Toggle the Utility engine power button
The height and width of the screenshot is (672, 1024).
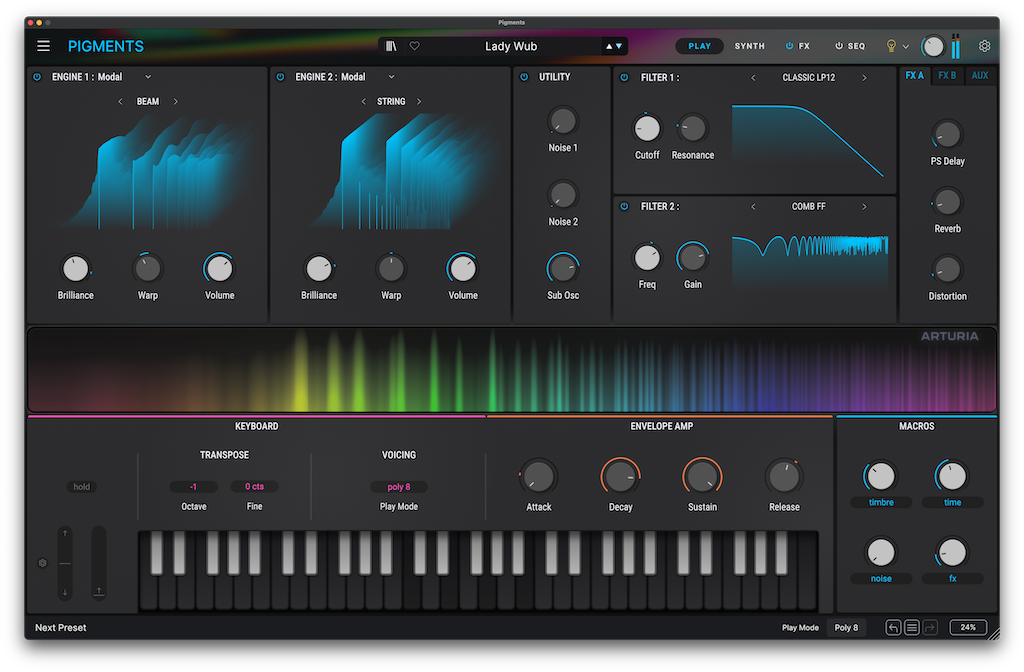point(524,77)
